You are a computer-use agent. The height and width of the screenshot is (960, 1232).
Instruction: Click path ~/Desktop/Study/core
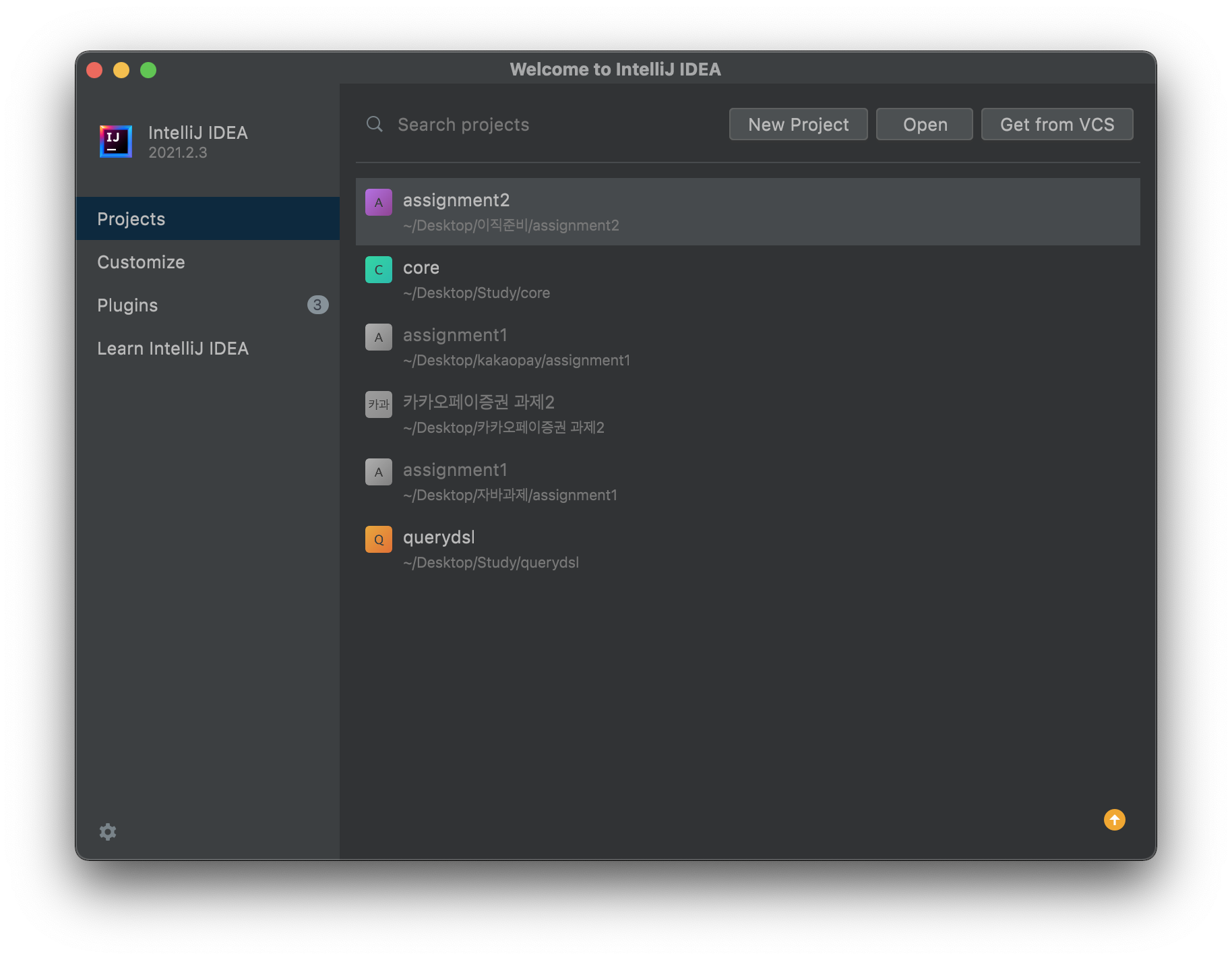click(x=476, y=293)
